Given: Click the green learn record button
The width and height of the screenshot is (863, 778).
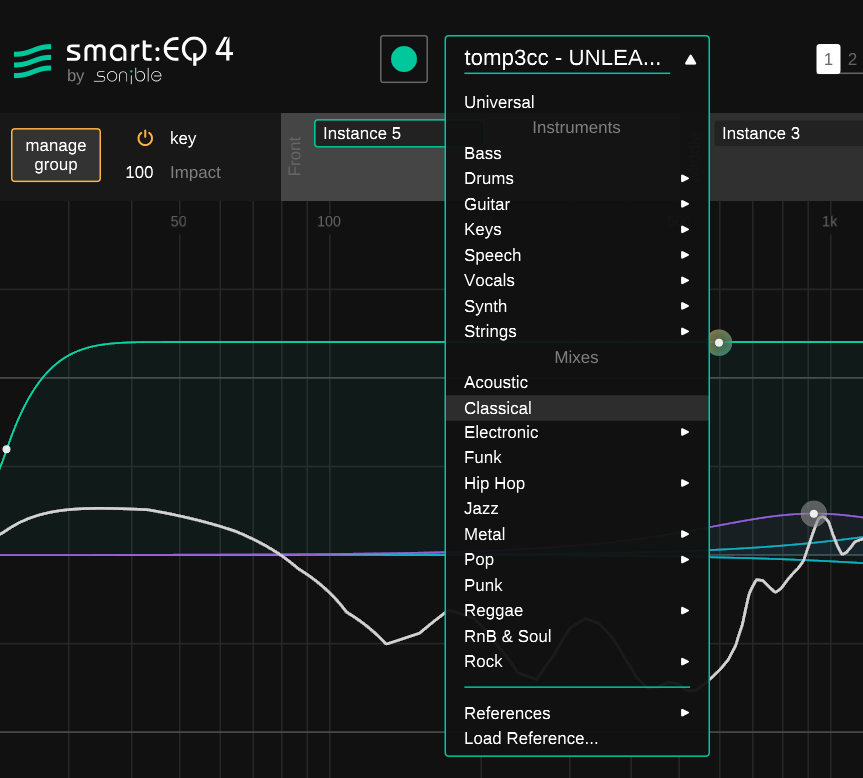Looking at the screenshot, I should point(404,59).
